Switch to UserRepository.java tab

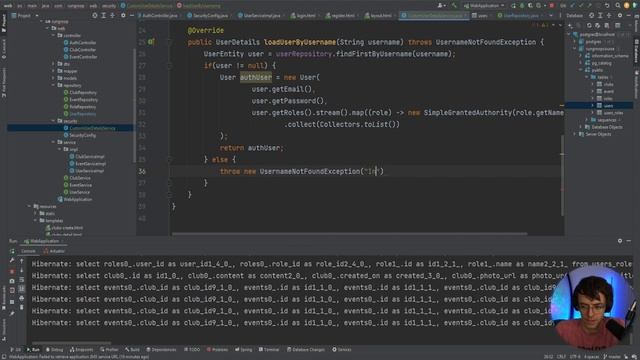click(521, 16)
